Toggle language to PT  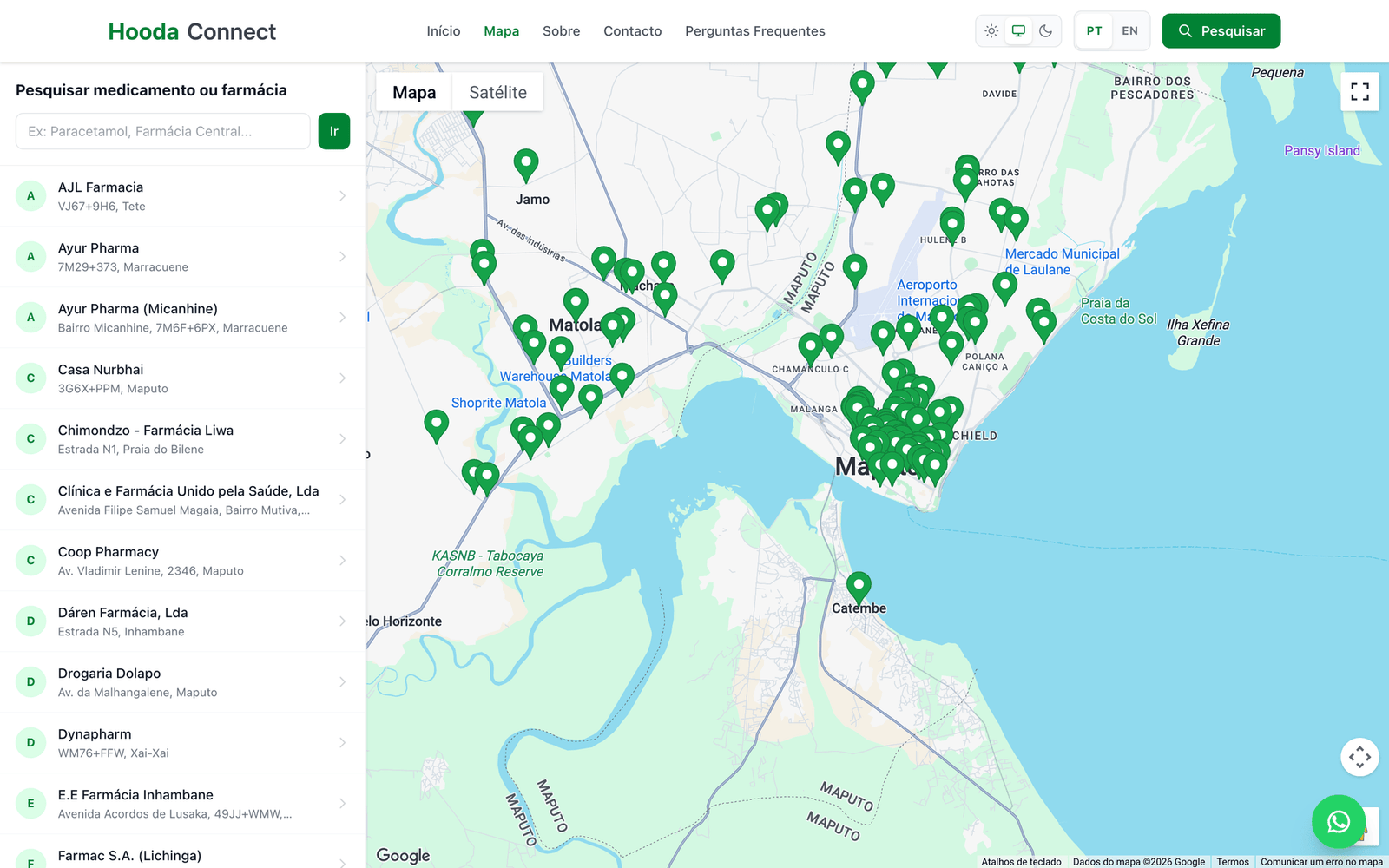point(1094,31)
